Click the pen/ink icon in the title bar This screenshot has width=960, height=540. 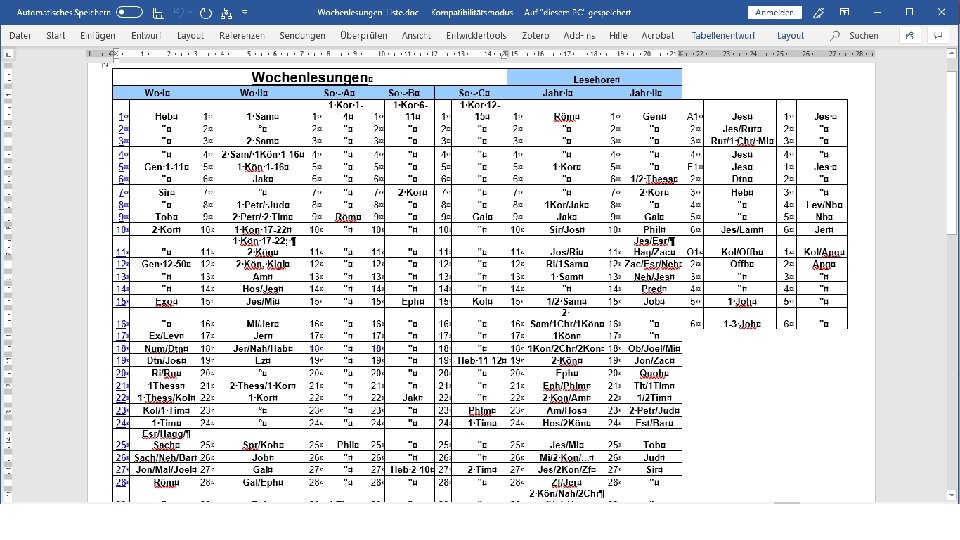[x=818, y=12]
